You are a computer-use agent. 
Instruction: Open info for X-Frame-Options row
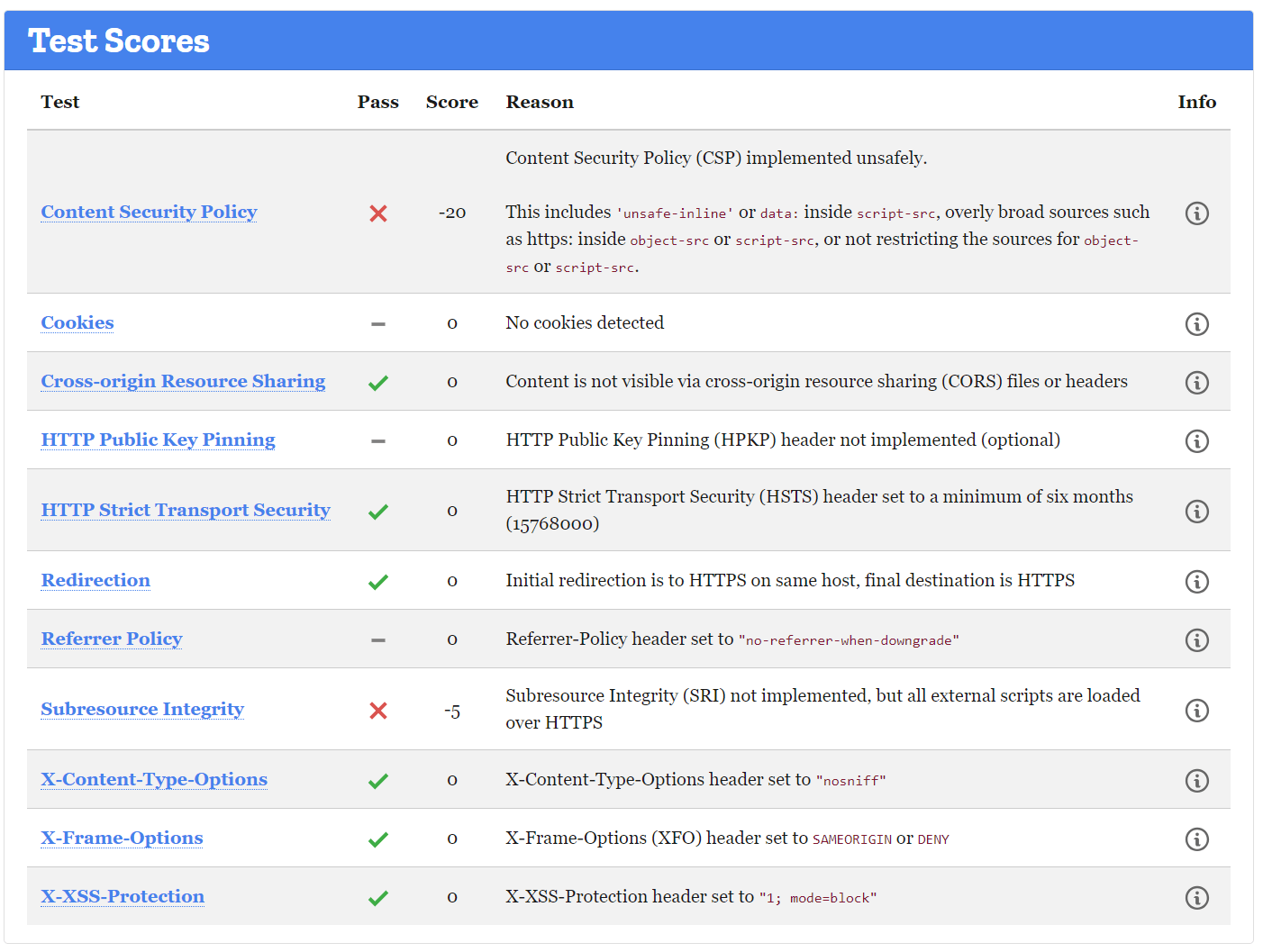1196,839
